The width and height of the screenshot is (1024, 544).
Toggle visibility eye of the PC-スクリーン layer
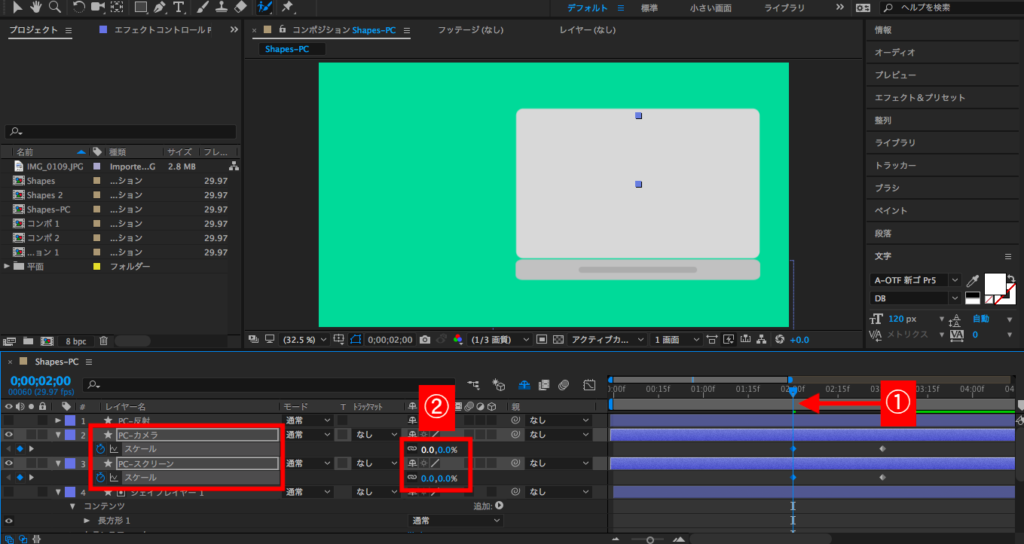(x=9, y=464)
